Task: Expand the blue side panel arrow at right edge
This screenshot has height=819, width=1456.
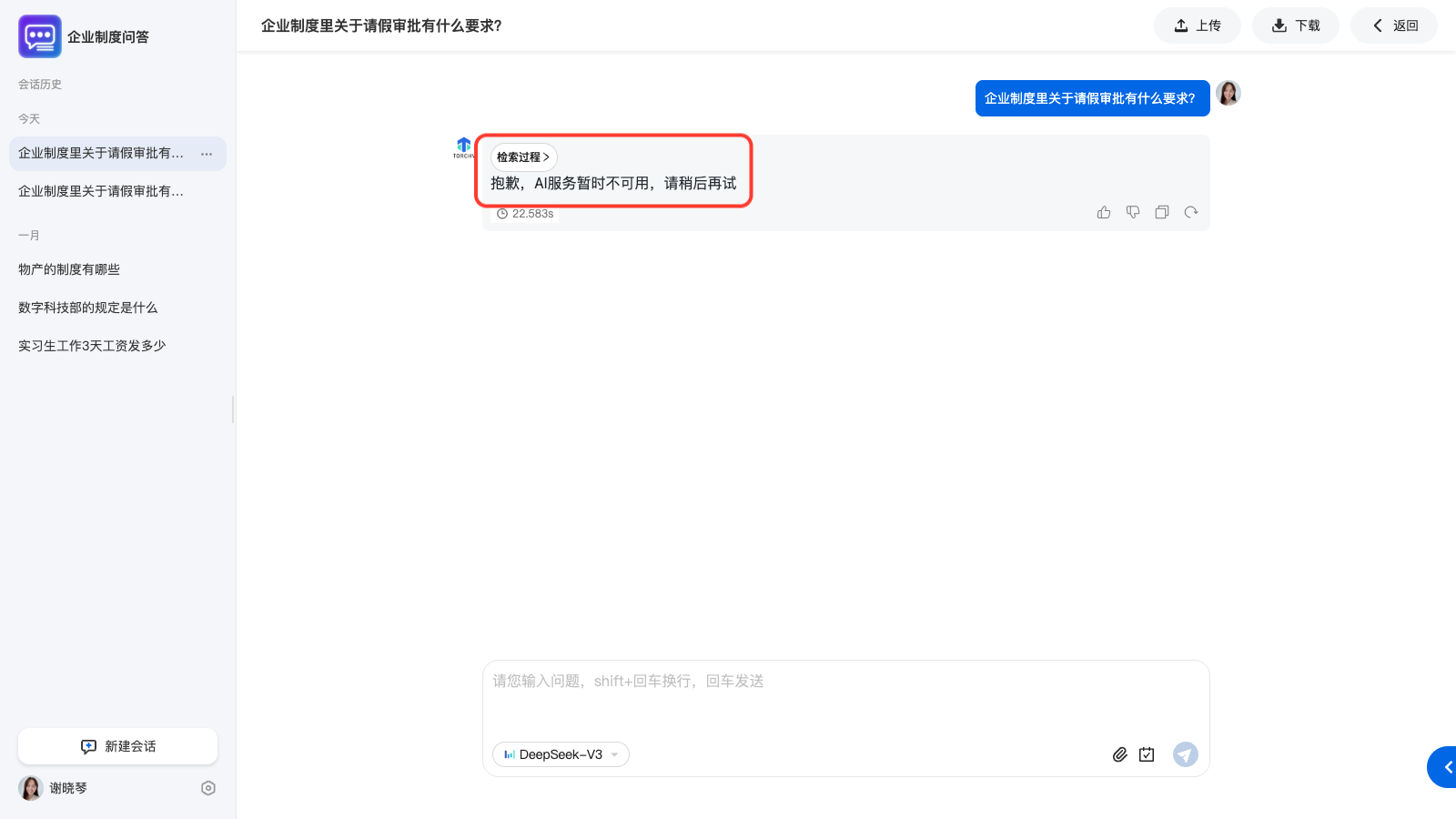Action: click(x=1446, y=767)
